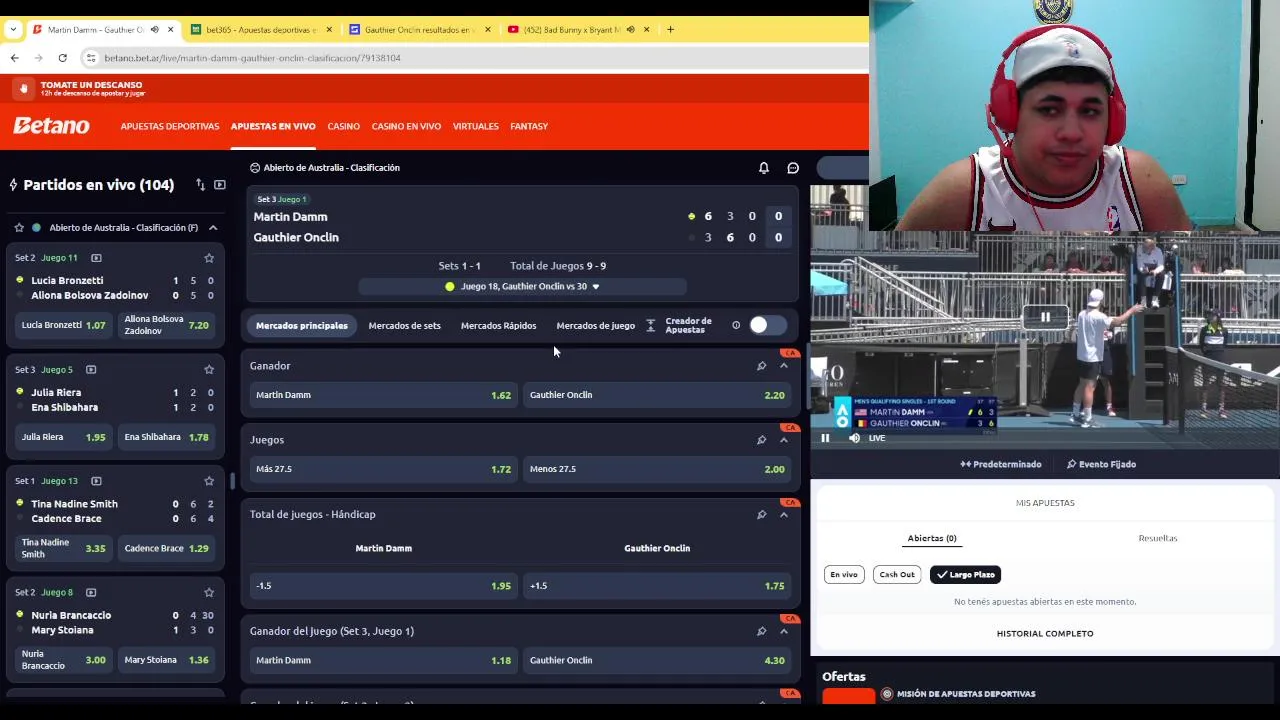
Task: Select the Largo Plazo bet filter
Action: (965, 574)
